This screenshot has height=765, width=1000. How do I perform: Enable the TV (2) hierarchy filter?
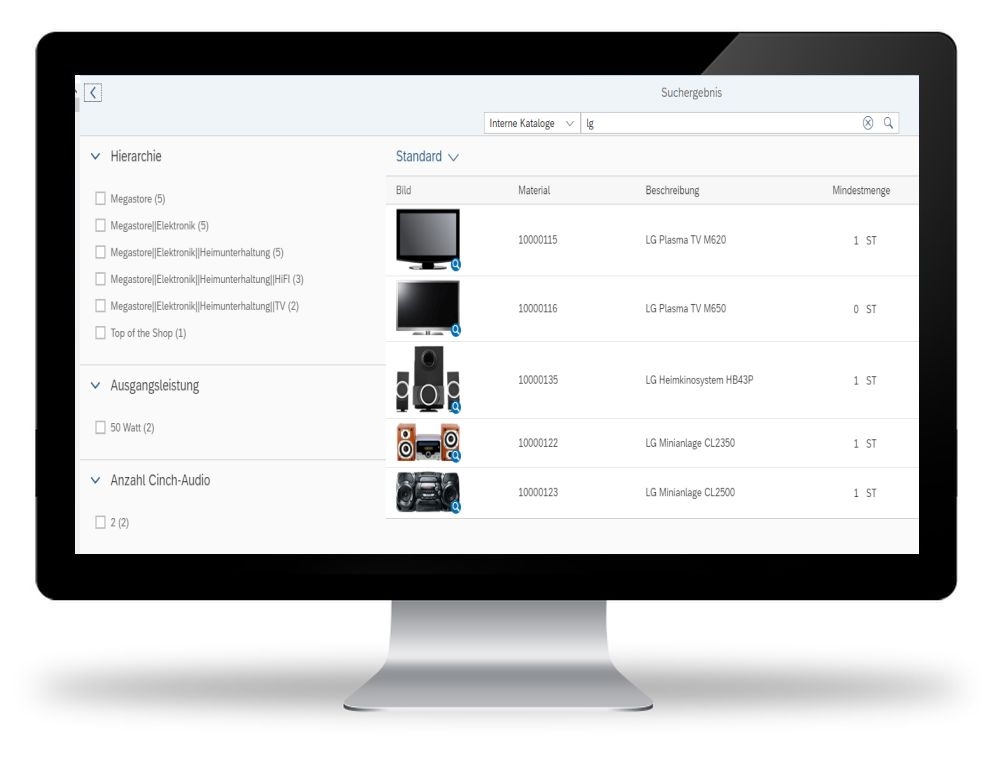click(100, 305)
